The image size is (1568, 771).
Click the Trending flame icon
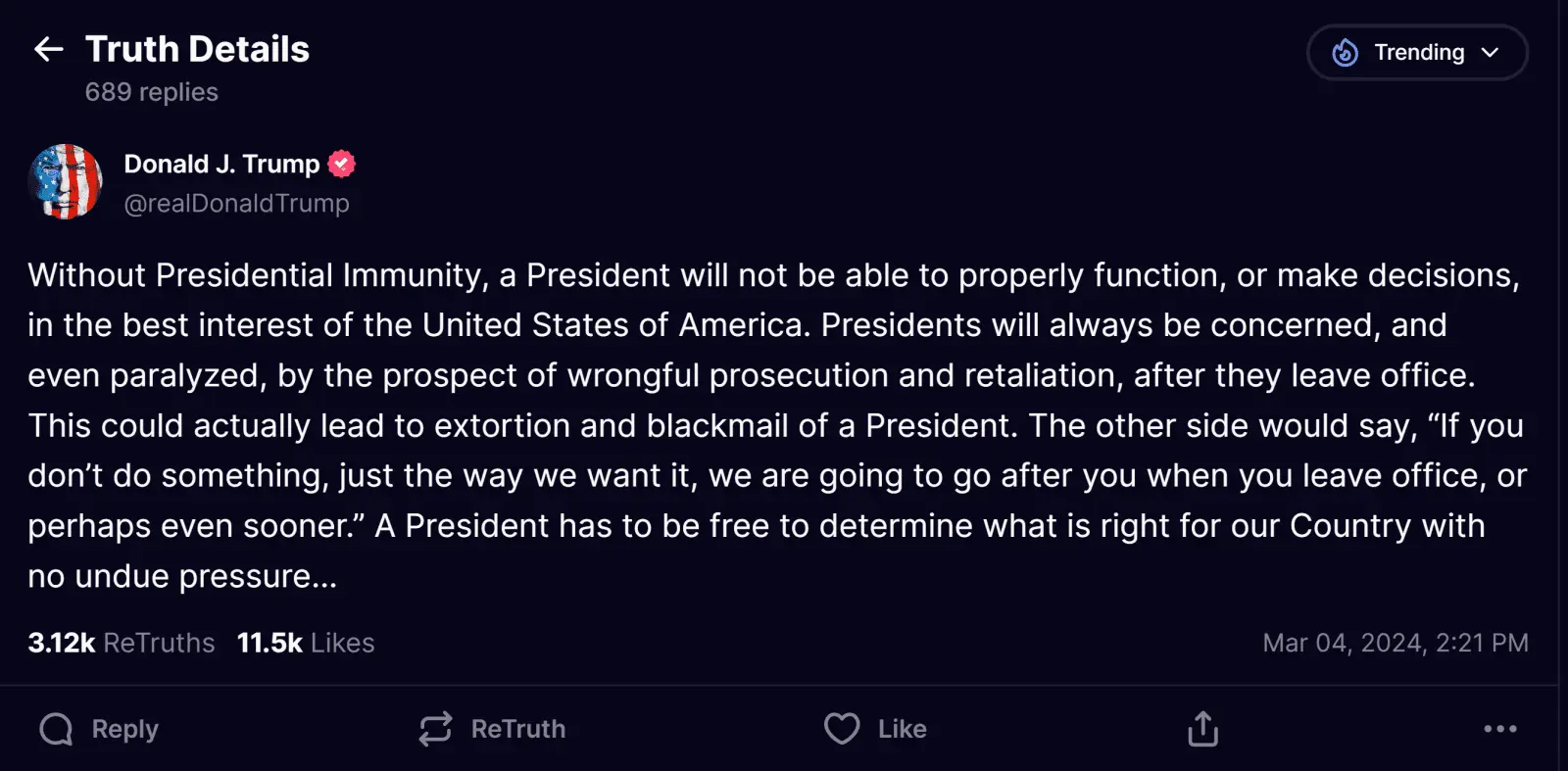(1346, 52)
